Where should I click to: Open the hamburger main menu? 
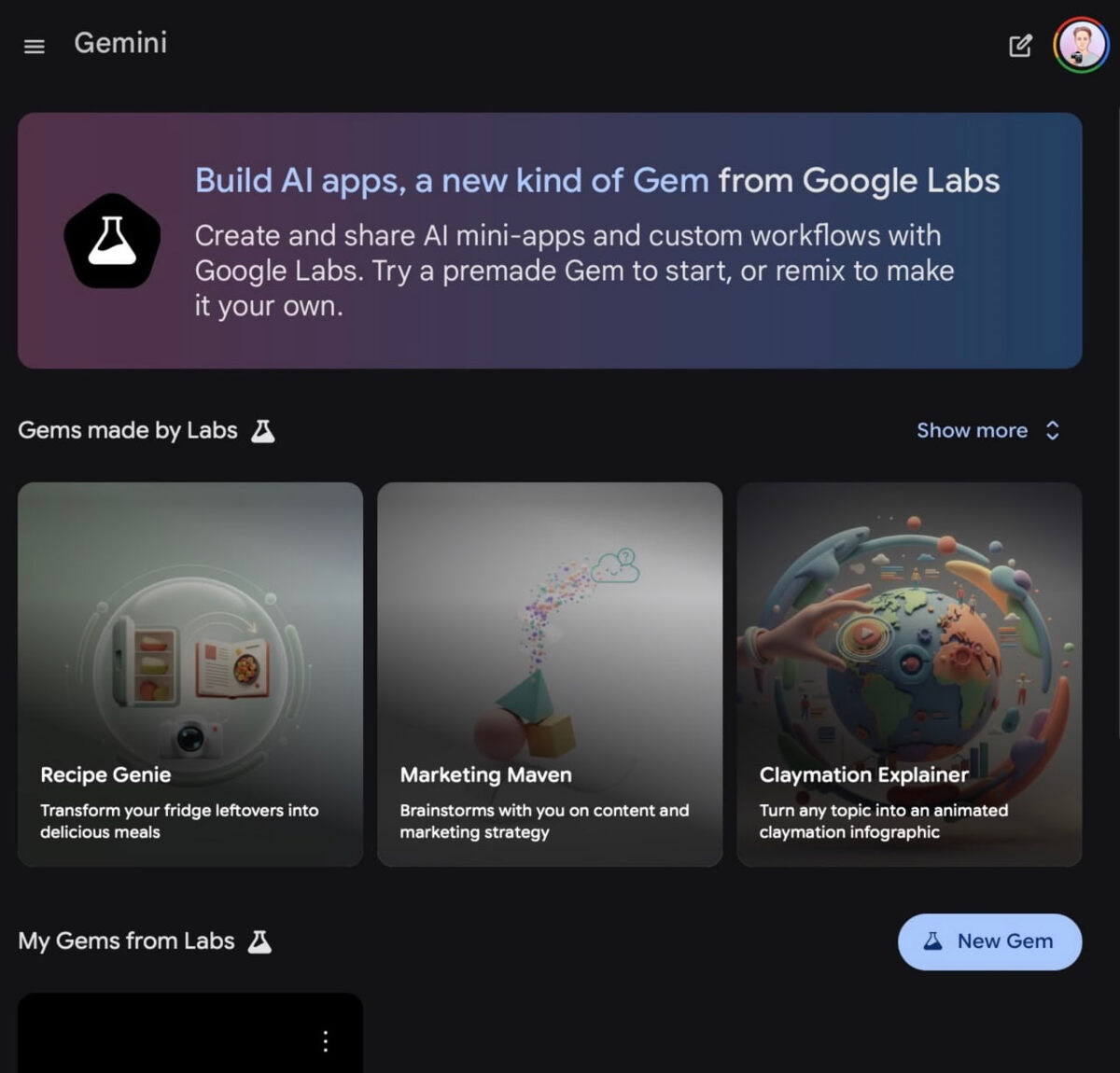[x=35, y=46]
